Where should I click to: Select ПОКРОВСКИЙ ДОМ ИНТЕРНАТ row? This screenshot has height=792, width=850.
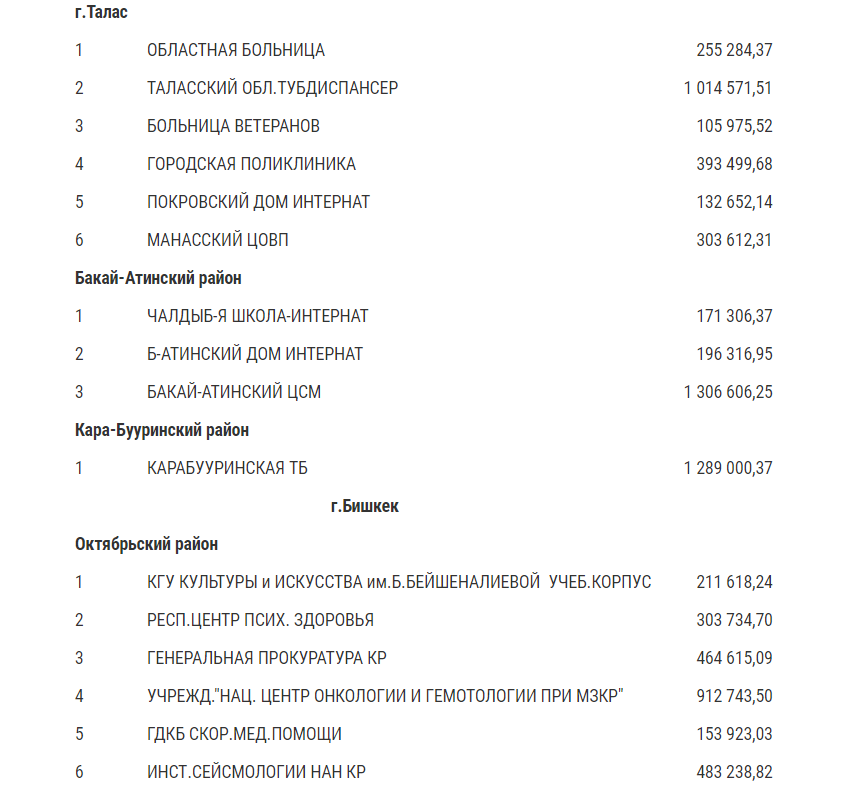258,202
